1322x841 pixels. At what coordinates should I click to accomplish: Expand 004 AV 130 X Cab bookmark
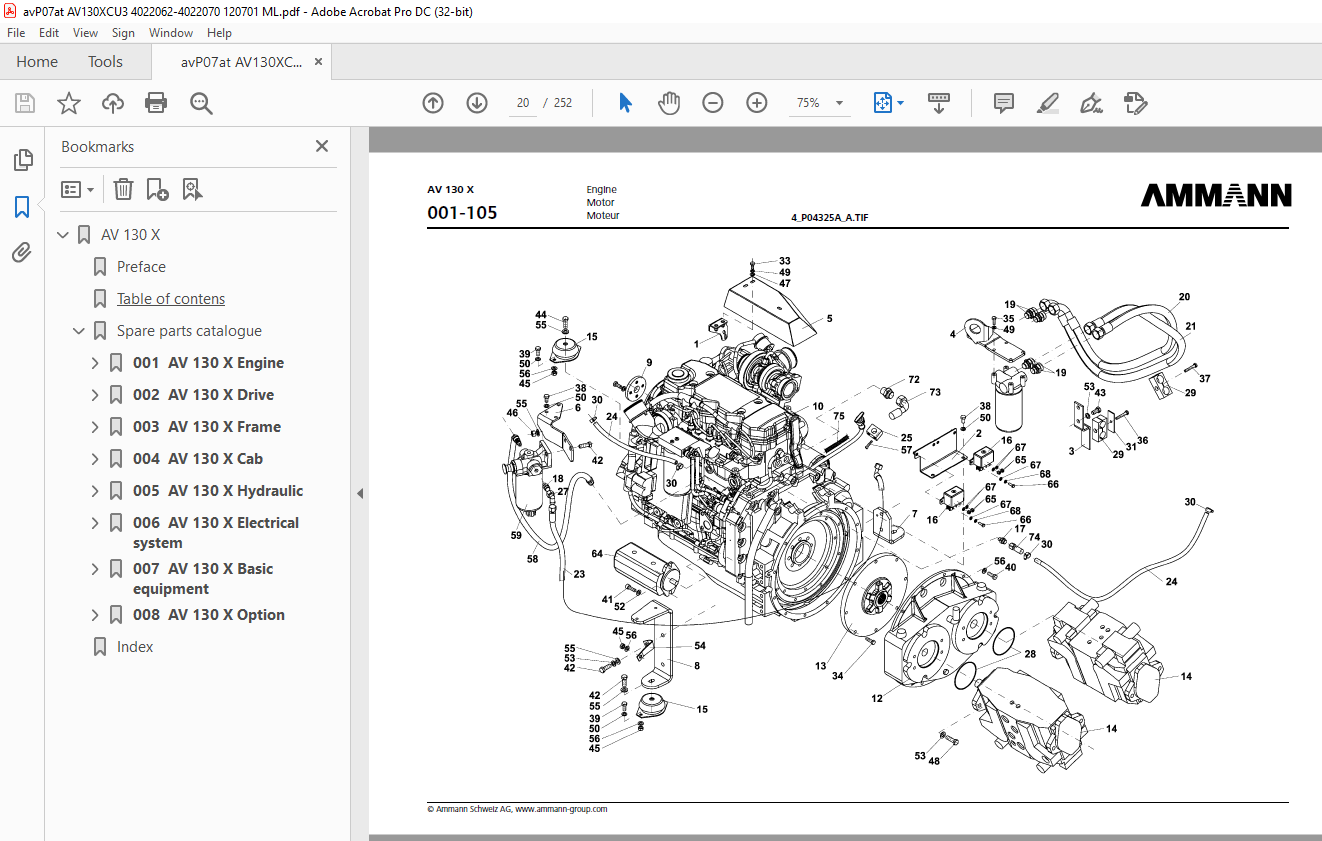95,459
